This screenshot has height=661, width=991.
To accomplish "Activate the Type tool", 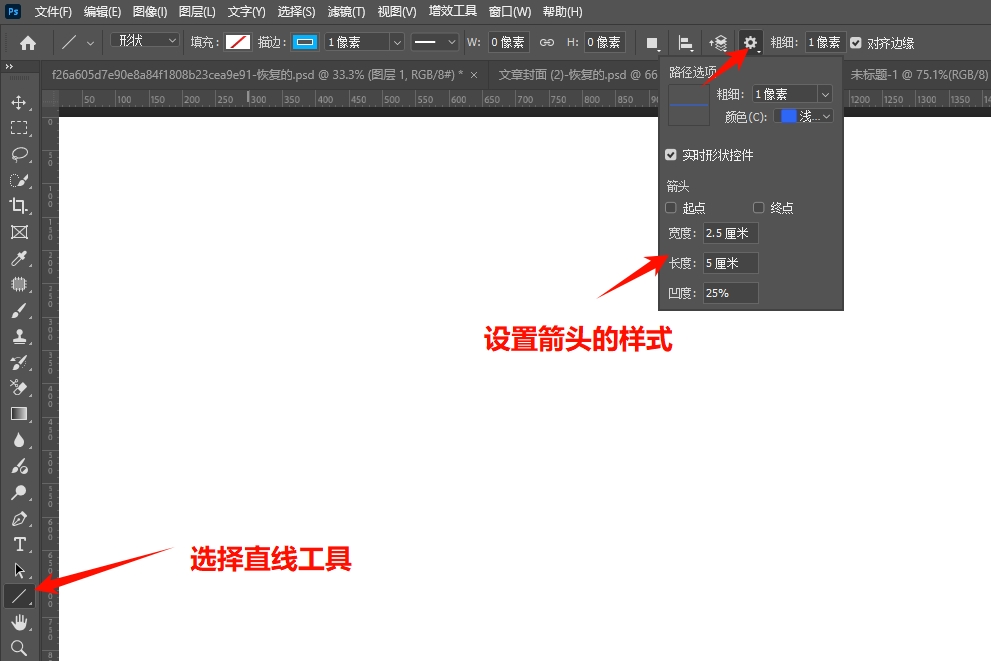I will tap(20, 544).
